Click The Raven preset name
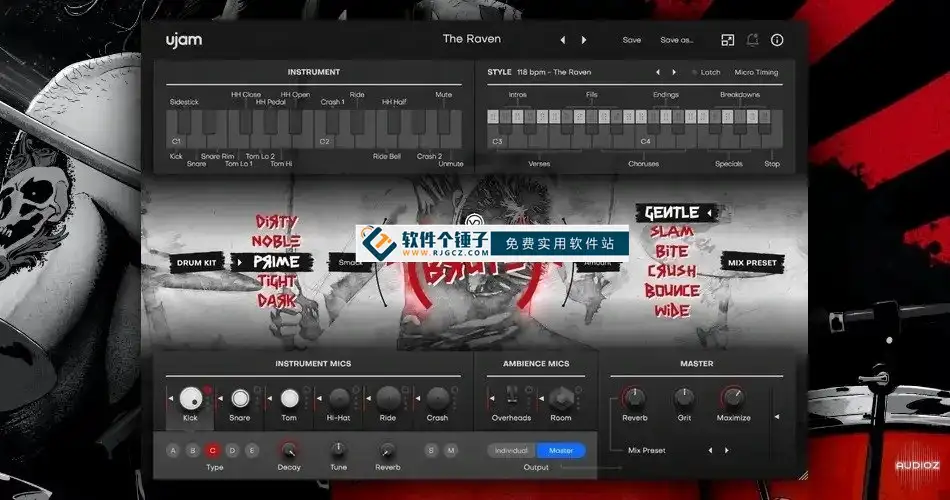This screenshot has height=500, width=950. 472,39
